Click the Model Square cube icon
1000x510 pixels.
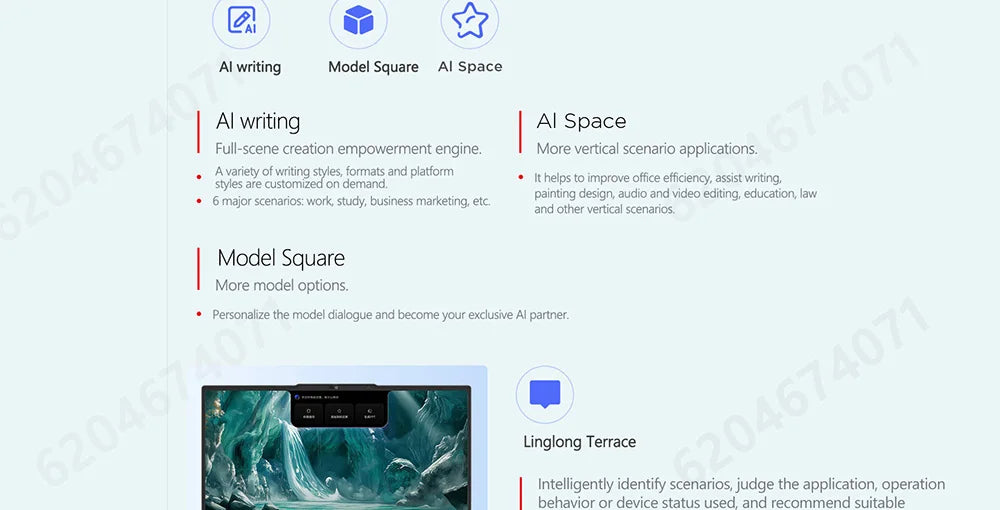tap(358, 20)
